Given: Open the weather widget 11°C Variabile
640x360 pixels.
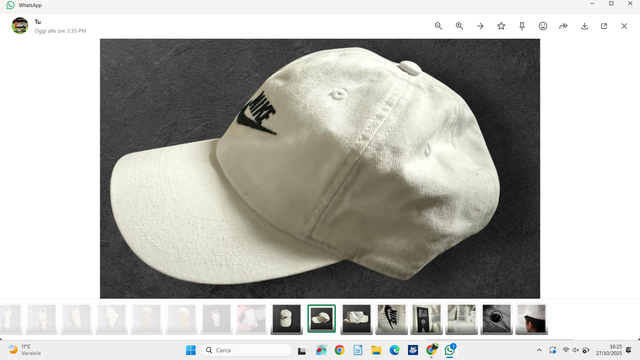Looking at the screenshot, I should coord(25,350).
